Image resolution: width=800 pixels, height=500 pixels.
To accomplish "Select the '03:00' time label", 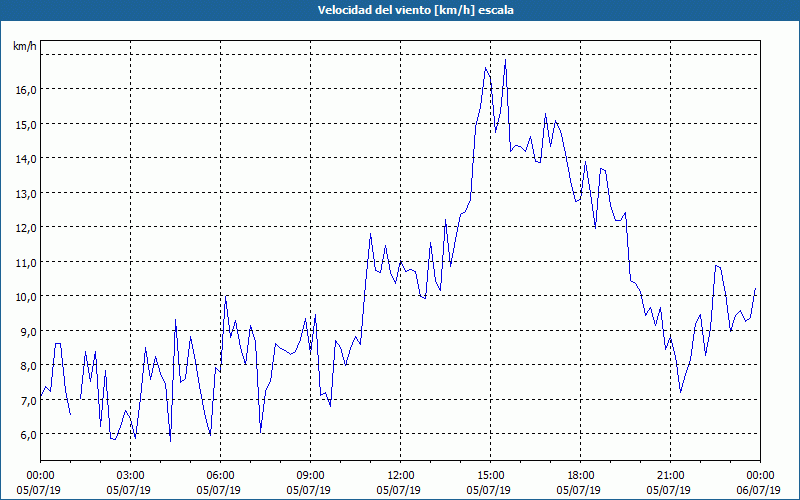I will click(131, 476).
